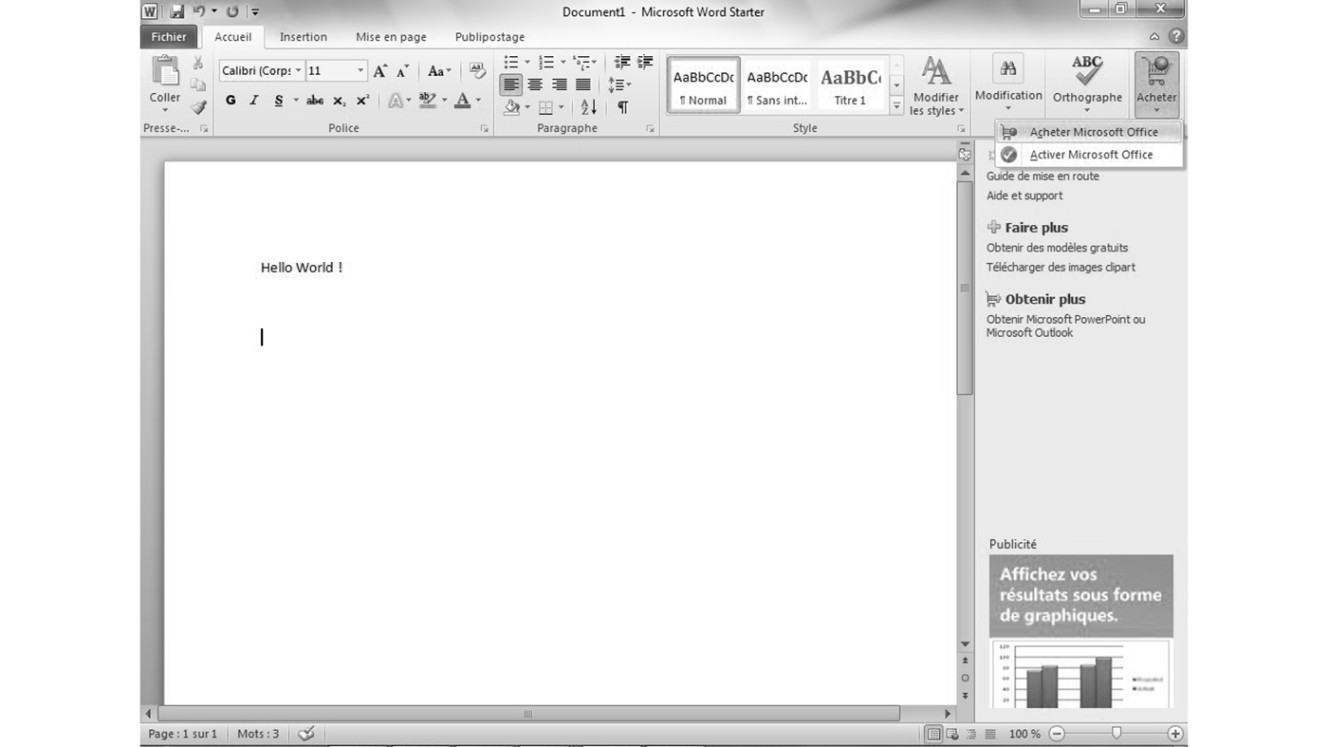
Task: Switch to the Insertion tab
Action: pos(303,37)
